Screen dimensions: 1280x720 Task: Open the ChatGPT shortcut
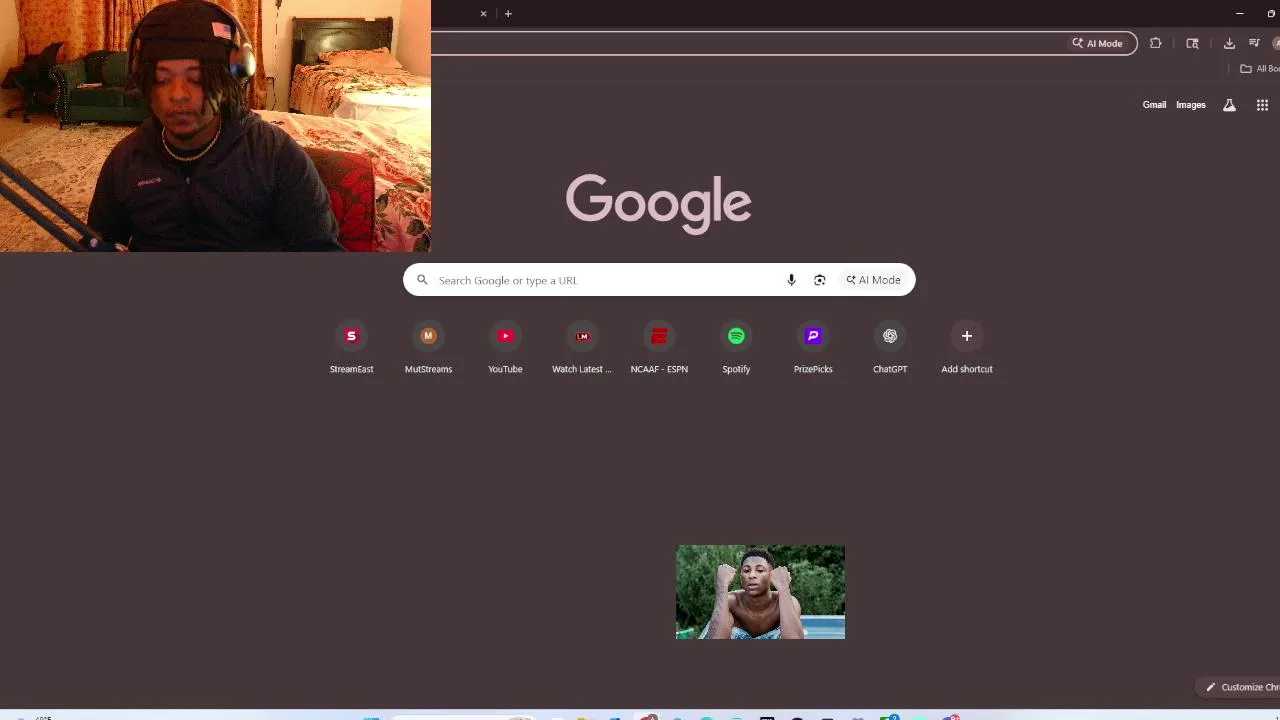coord(890,348)
